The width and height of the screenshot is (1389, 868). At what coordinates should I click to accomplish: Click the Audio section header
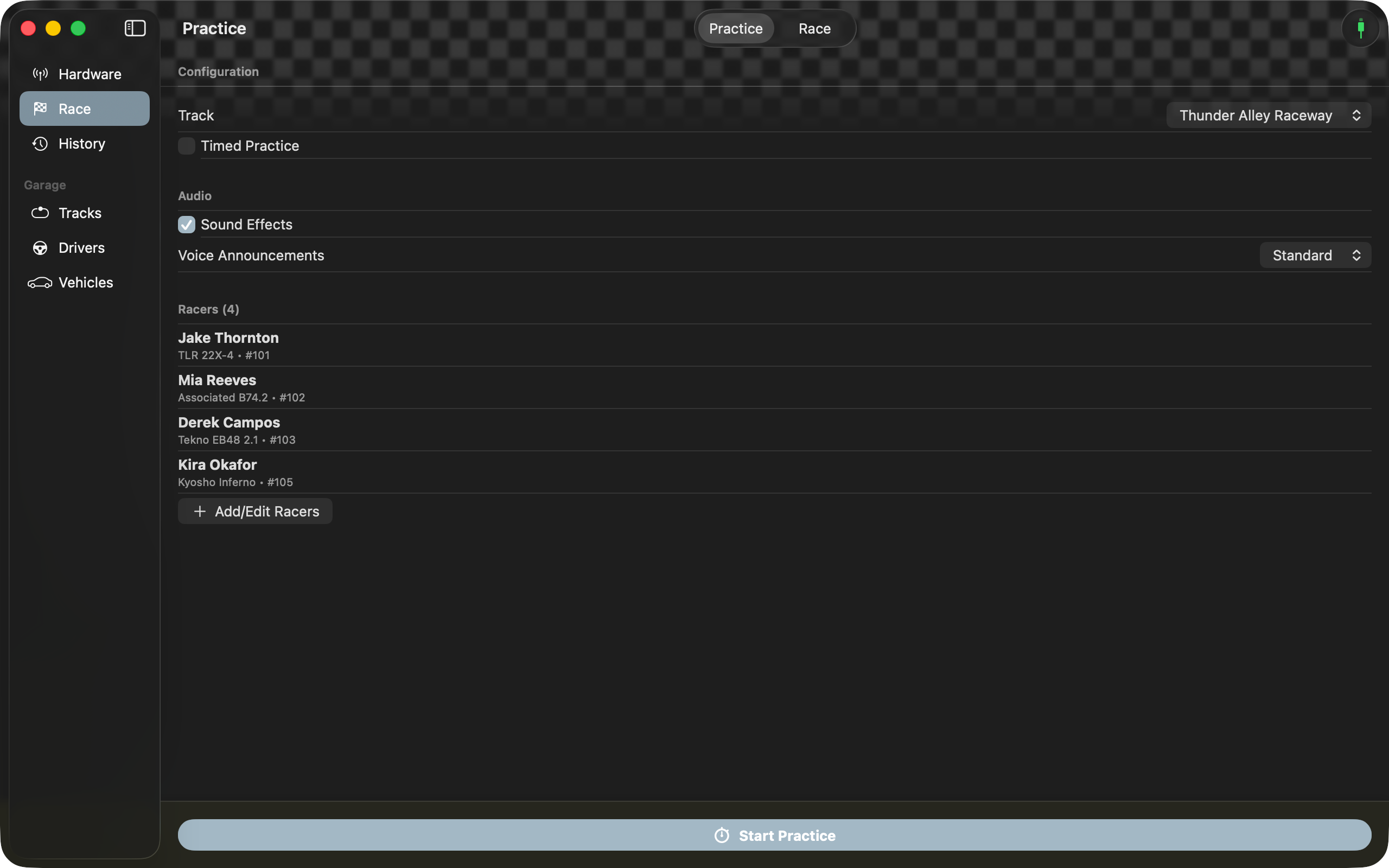tap(195, 196)
